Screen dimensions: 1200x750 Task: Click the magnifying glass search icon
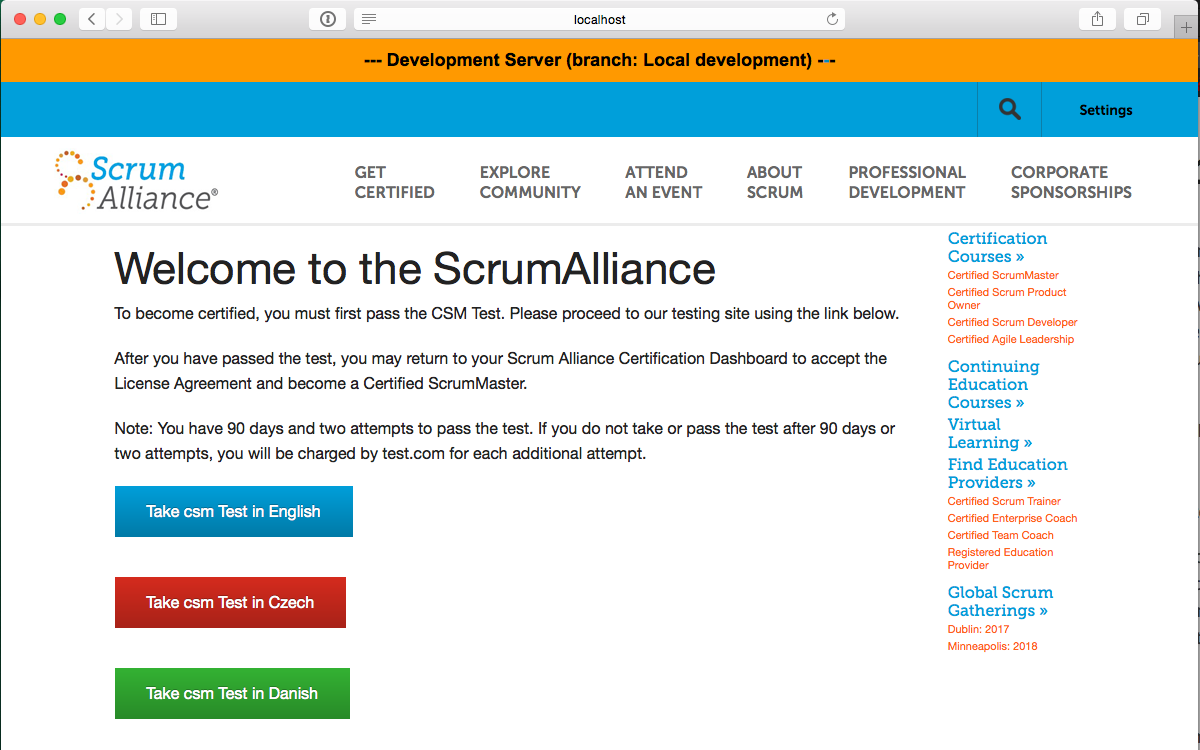point(1010,109)
